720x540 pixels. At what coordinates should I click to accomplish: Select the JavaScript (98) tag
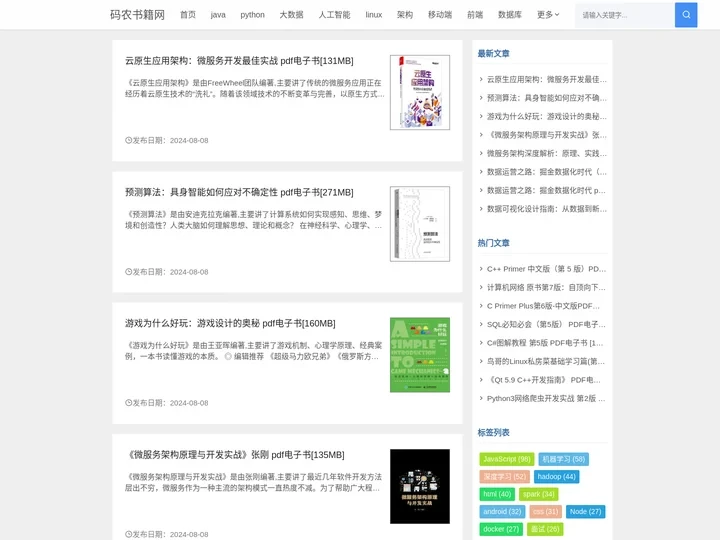click(x=506, y=459)
